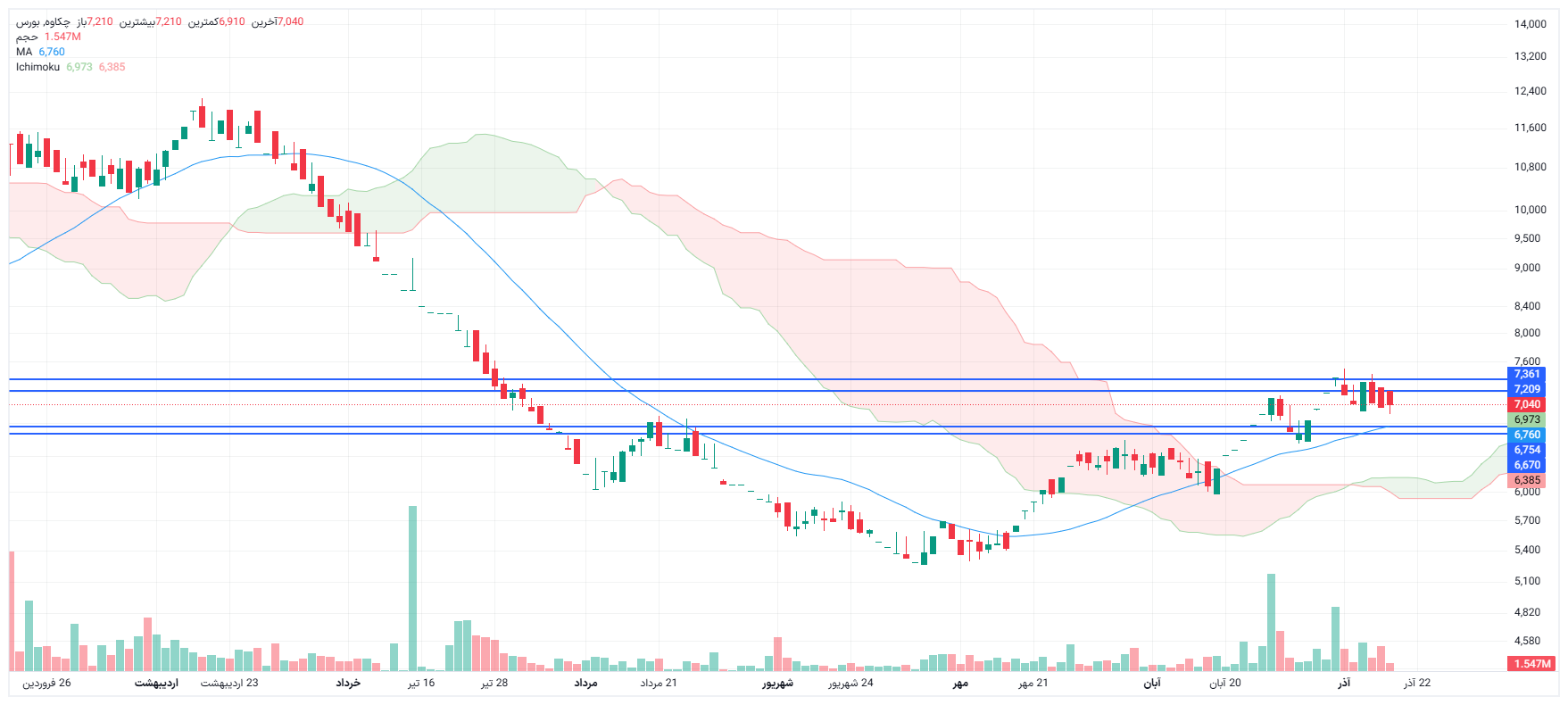
Task: Click the red 7,040 last price label
Action: tap(1527, 404)
